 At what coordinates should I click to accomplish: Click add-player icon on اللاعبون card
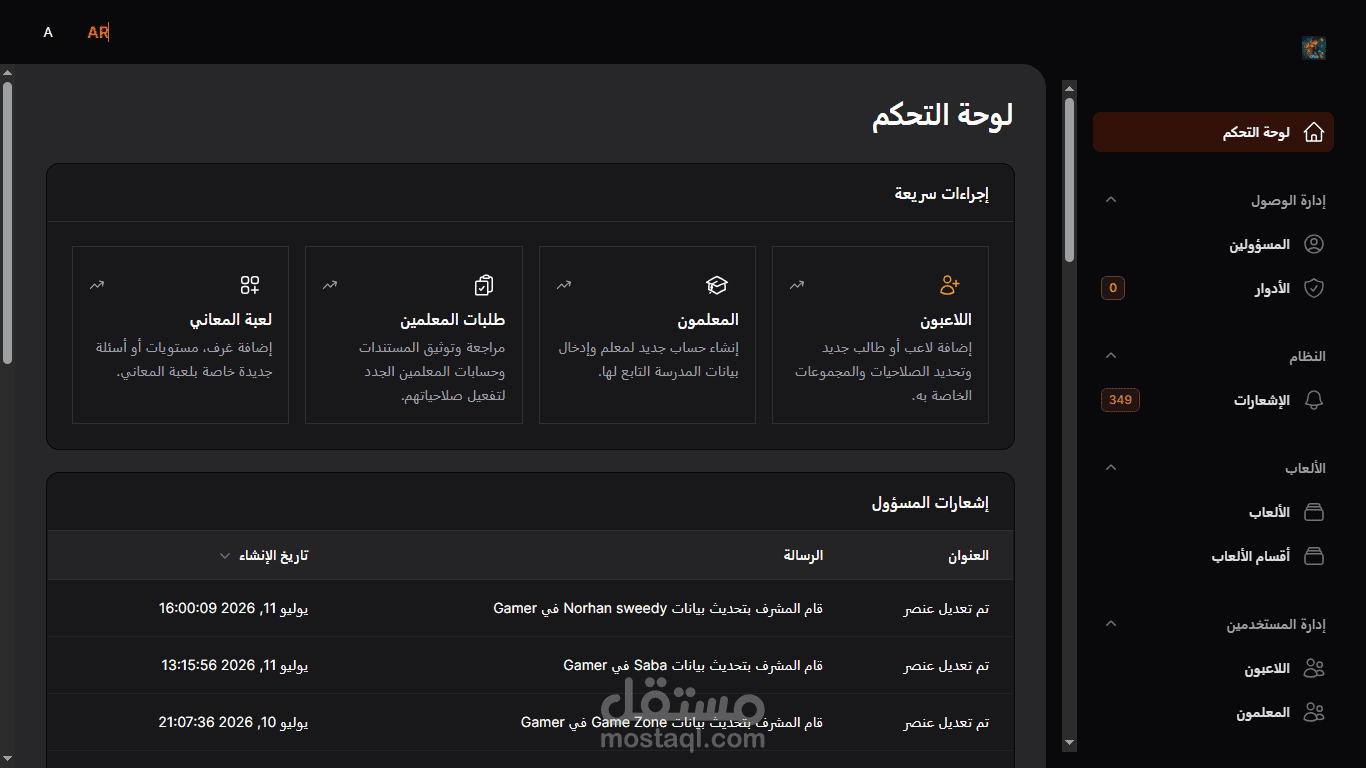950,285
